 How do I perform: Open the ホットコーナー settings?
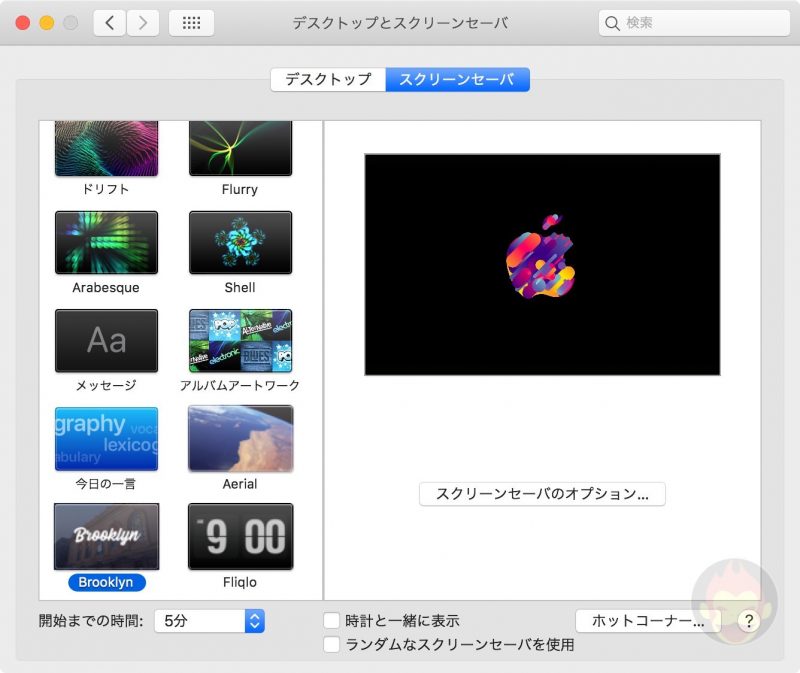(647, 620)
